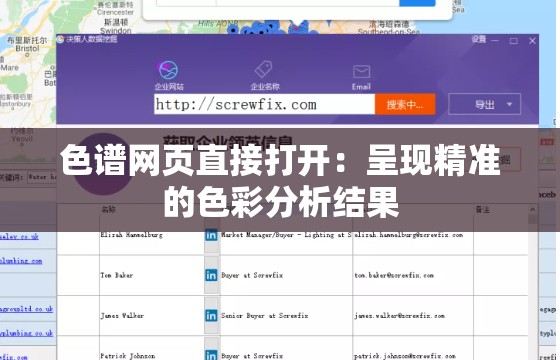560x360 pixels.
Task: Select the 企业名称 tag icon
Action: point(264,70)
